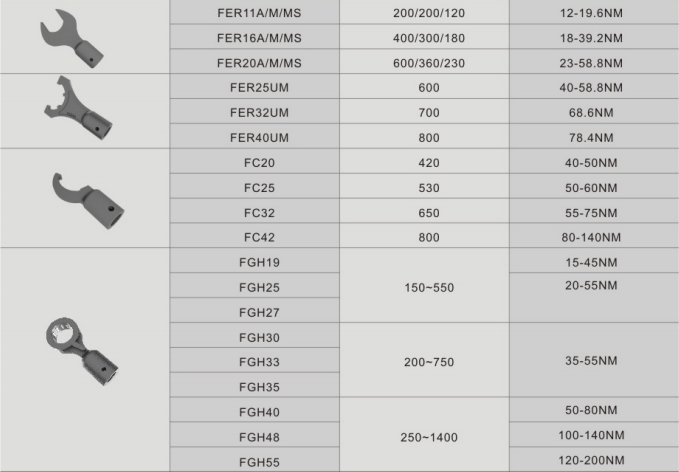Image resolution: width=679 pixels, height=472 pixels.
Task: Click the 200~750 length range cell
Action: [423, 361]
